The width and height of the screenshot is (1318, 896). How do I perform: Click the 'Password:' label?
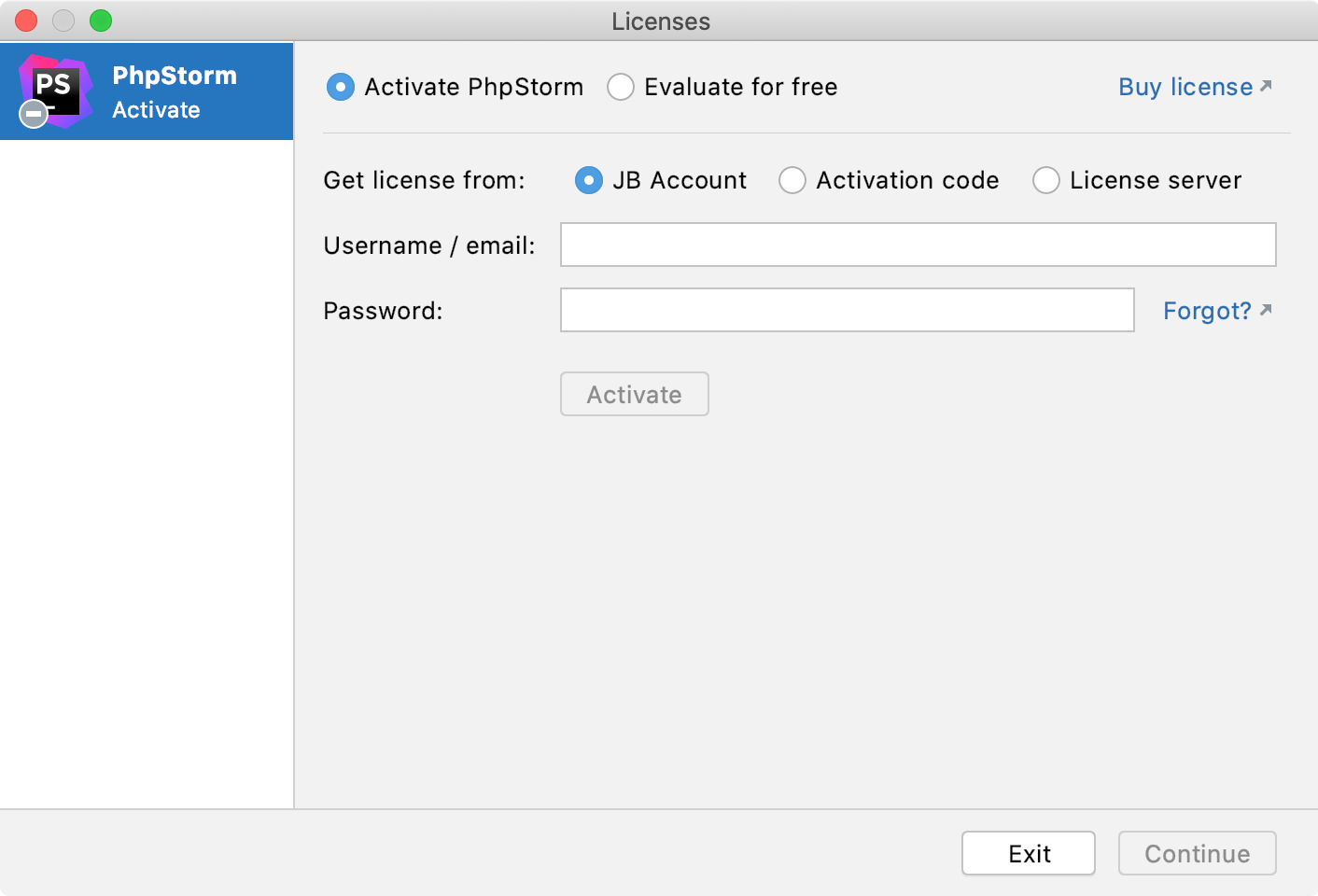383,311
